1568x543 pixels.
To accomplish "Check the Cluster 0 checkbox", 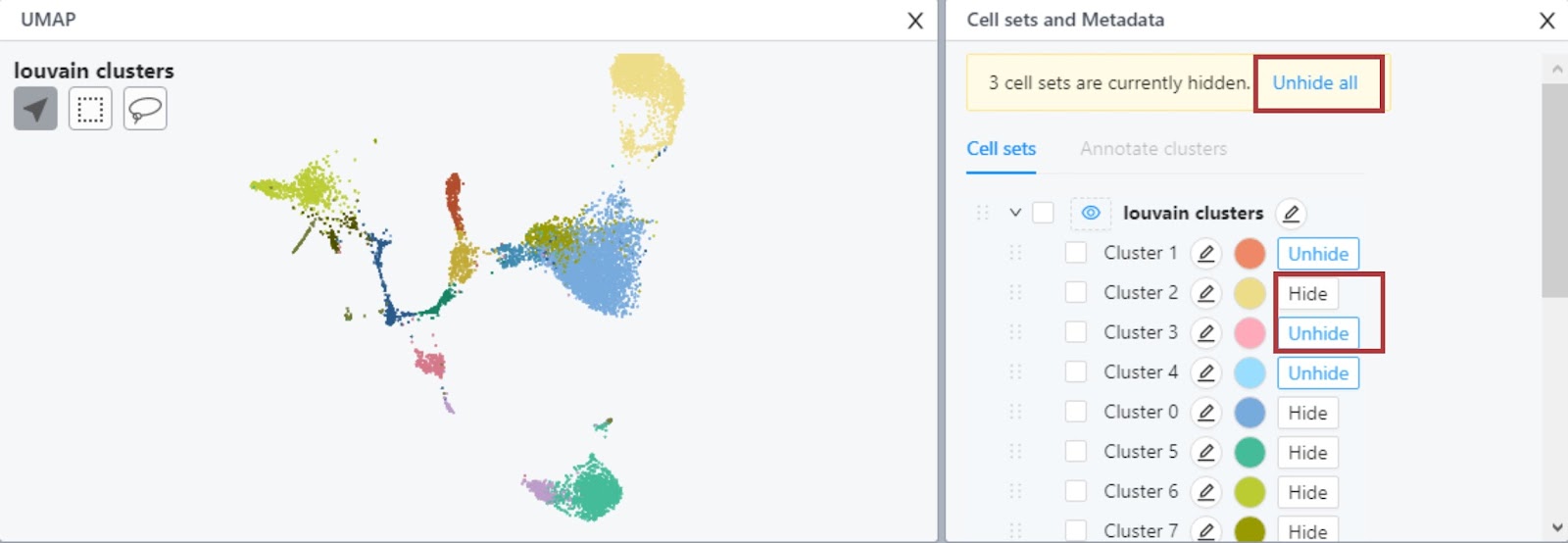I will [1076, 412].
